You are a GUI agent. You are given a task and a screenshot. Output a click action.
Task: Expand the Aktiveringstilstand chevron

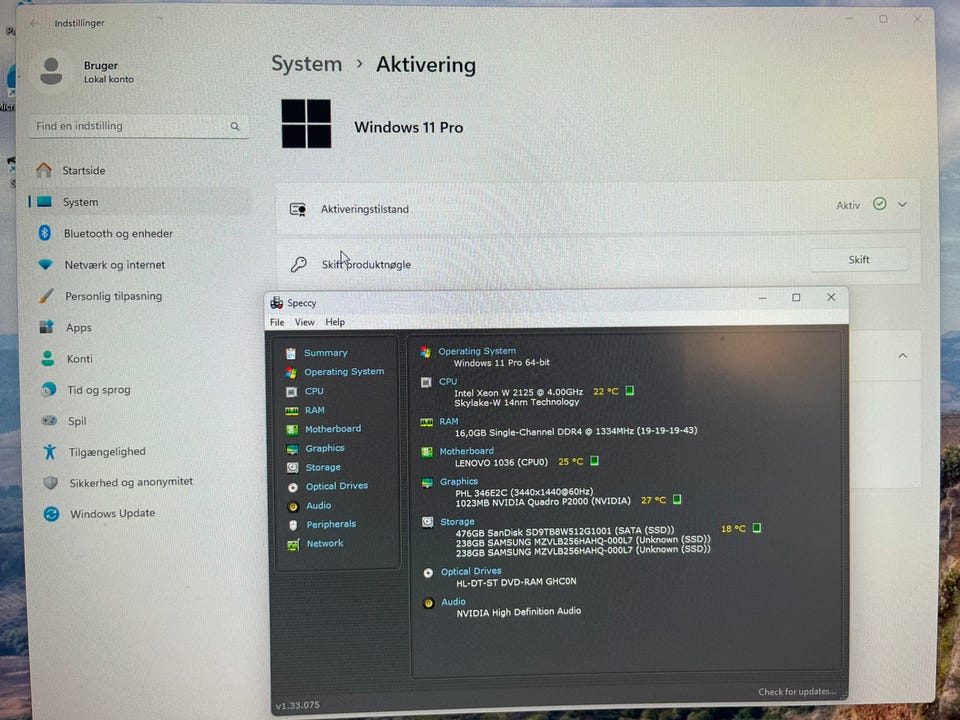pyautogui.click(x=902, y=204)
